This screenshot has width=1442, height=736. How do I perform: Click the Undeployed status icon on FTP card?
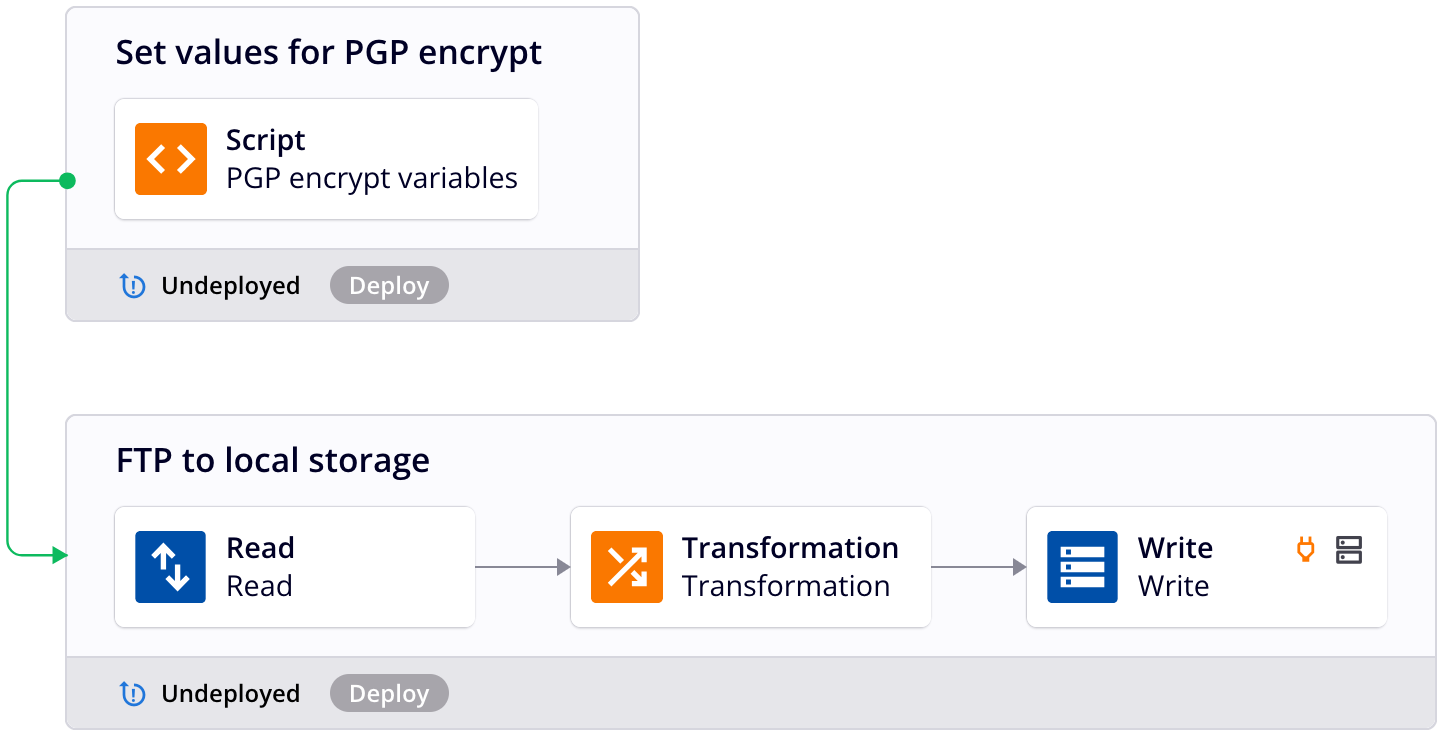click(x=133, y=693)
